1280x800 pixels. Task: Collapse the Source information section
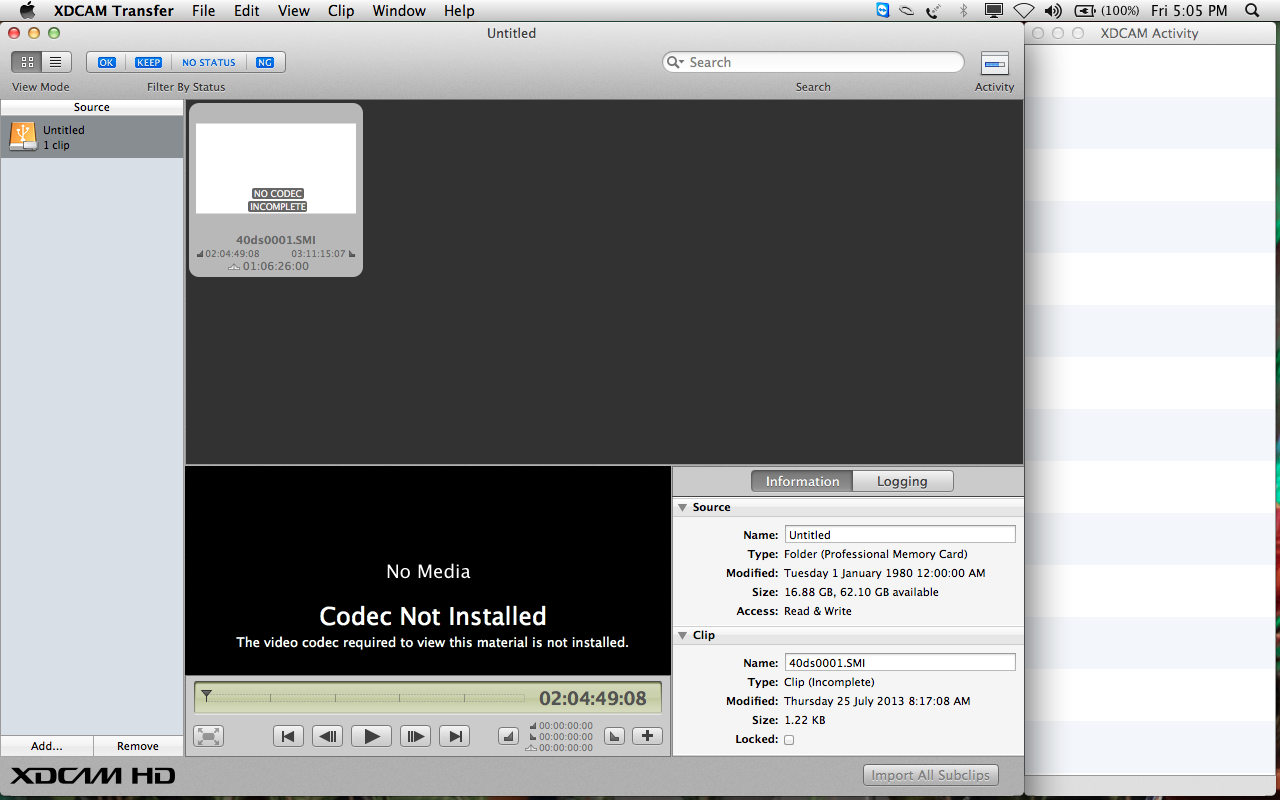[x=682, y=507]
